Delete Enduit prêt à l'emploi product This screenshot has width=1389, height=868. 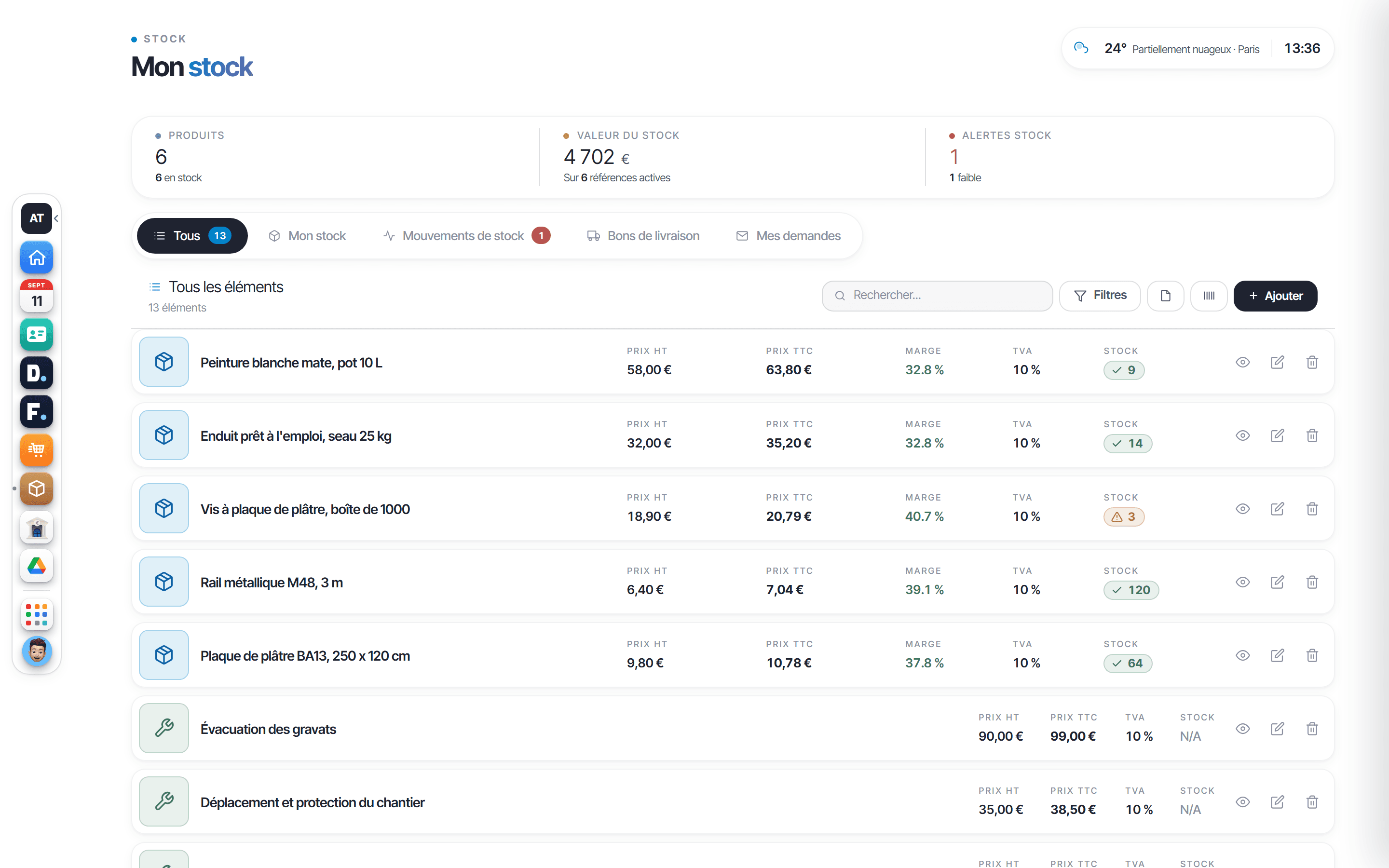click(x=1312, y=436)
